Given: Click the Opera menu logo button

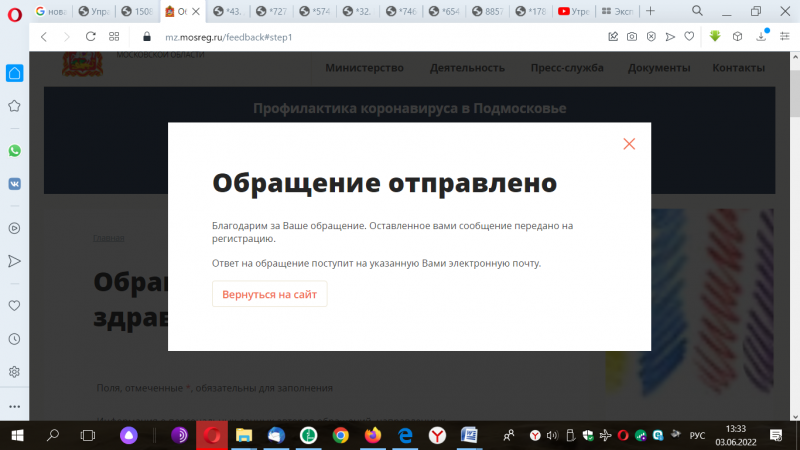Looking at the screenshot, I should 14,11.
